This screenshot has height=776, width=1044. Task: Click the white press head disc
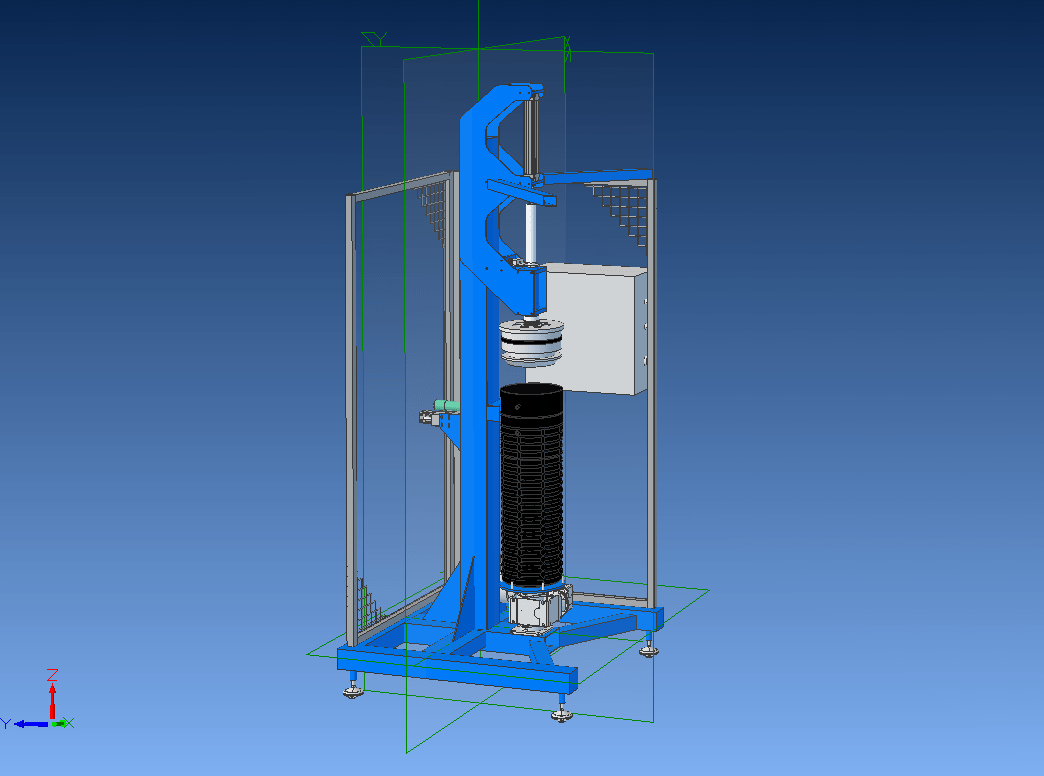click(x=532, y=342)
